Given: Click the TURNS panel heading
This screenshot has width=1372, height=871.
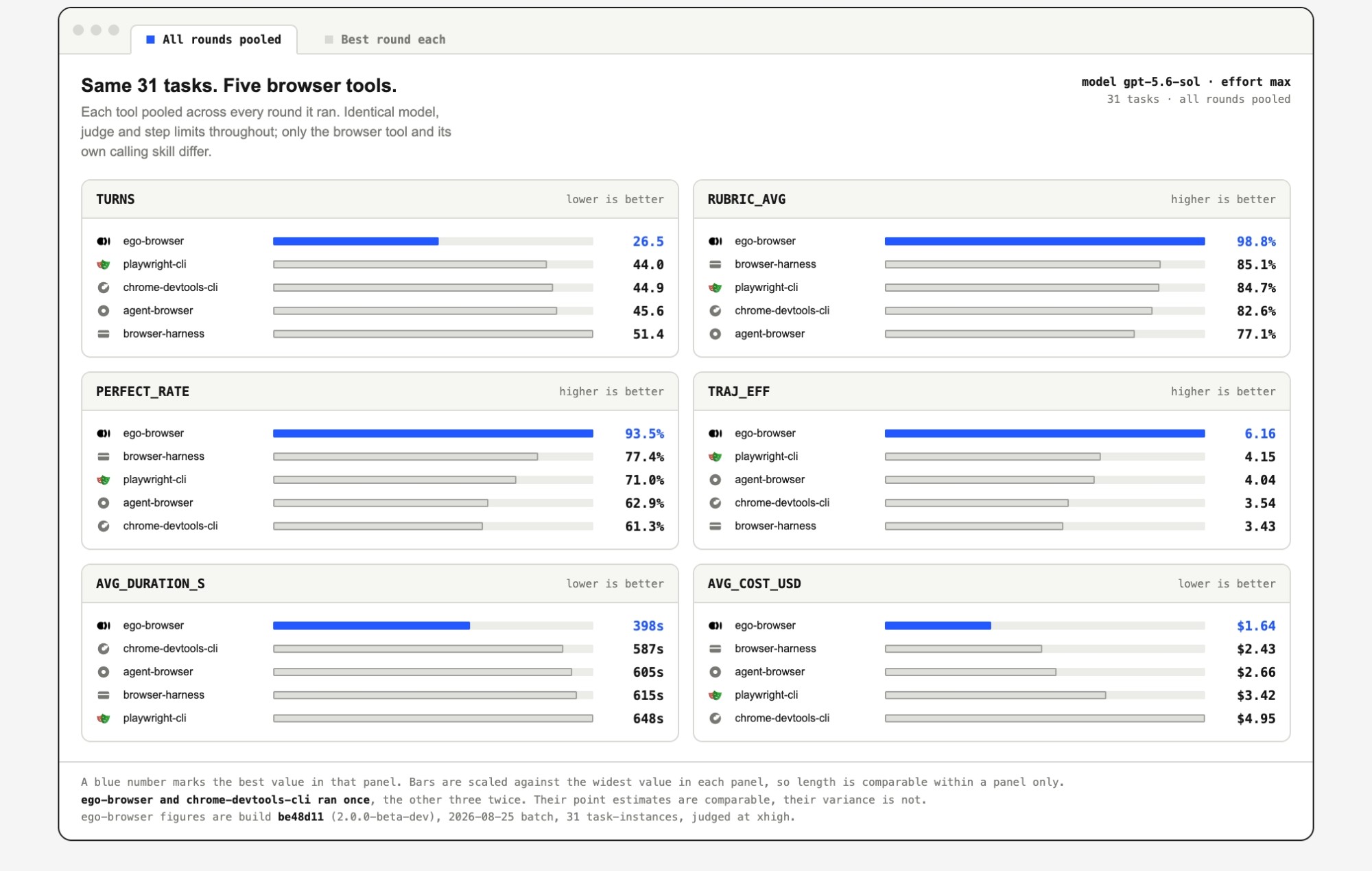Looking at the screenshot, I should click(x=115, y=200).
